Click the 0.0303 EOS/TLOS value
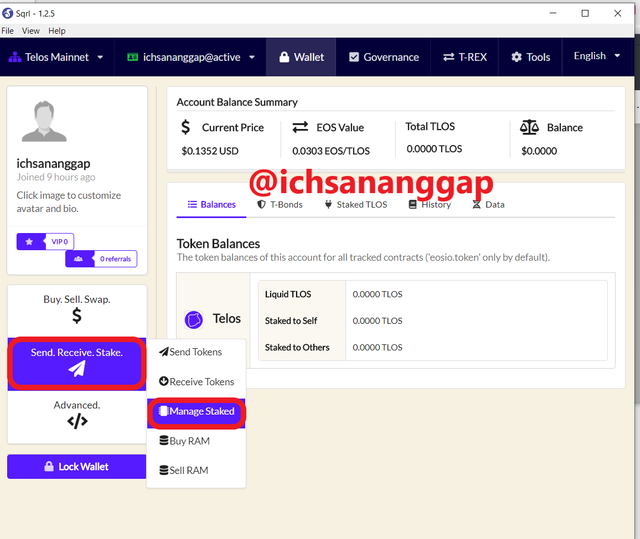The image size is (640, 539). pyautogui.click(x=331, y=151)
